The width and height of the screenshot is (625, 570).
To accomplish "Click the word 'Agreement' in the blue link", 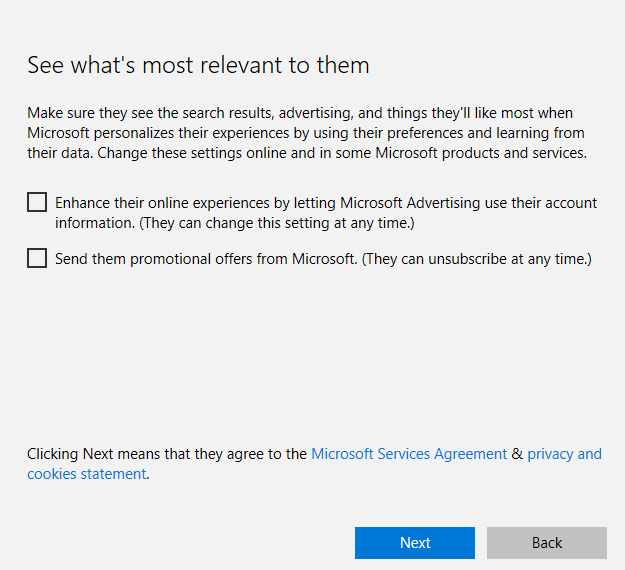I will point(470,454).
